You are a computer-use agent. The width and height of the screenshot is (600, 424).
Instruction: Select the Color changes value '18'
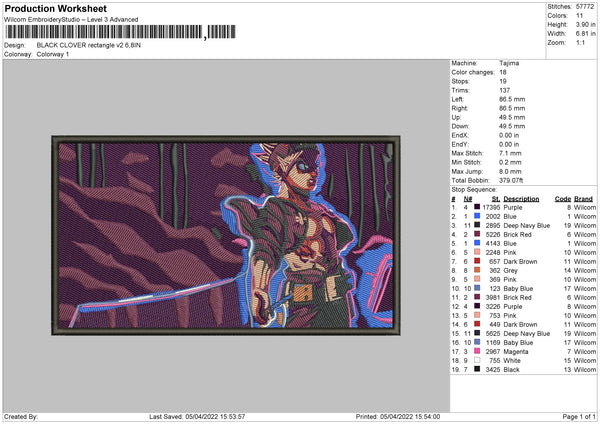pyautogui.click(x=503, y=72)
